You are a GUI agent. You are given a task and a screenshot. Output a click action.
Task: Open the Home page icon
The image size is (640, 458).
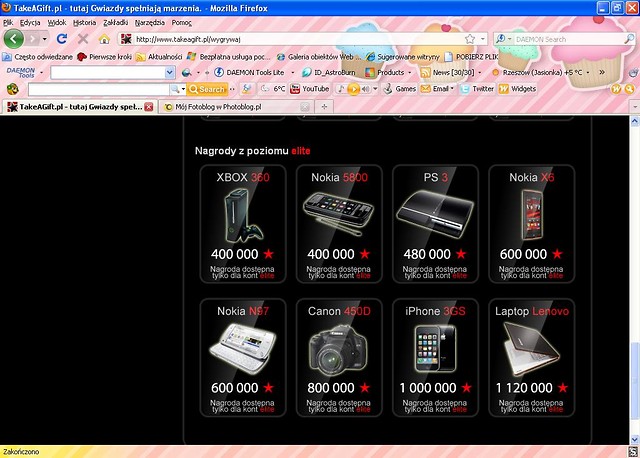tap(104, 39)
